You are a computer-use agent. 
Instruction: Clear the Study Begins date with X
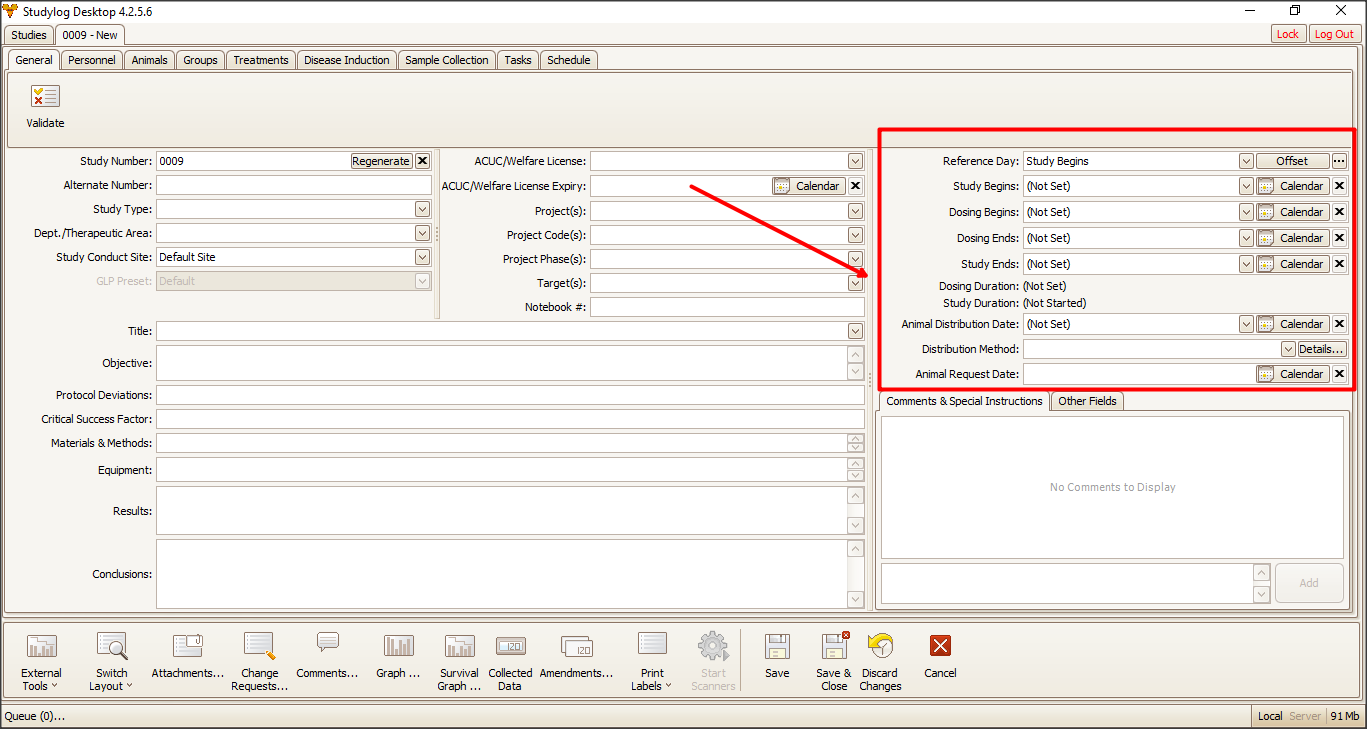1340,186
